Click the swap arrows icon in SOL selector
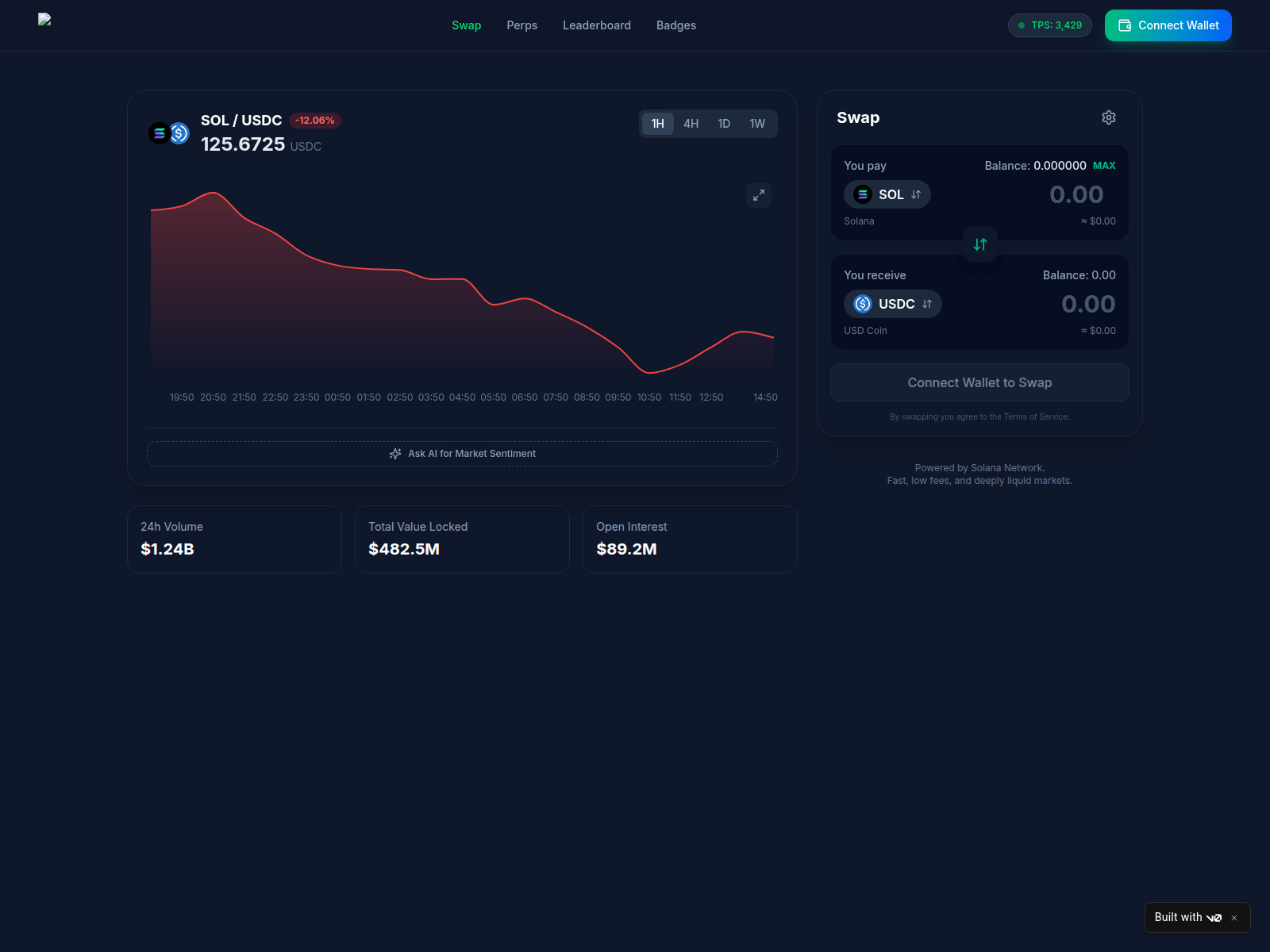Image resolution: width=1270 pixels, height=952 pixels. (x=916, y=194)
